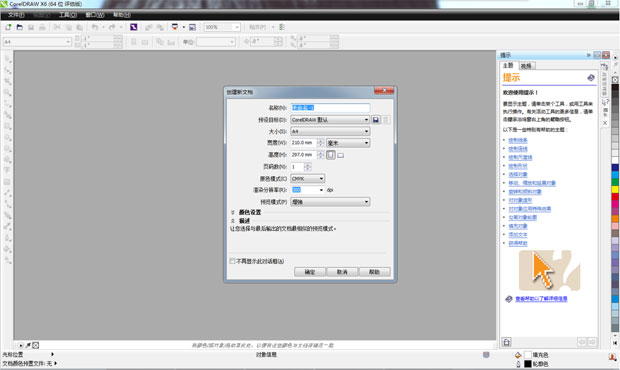Click the OK button in new document dialog
The width and height of the screenshot is (620, 370).
[310, 272]
